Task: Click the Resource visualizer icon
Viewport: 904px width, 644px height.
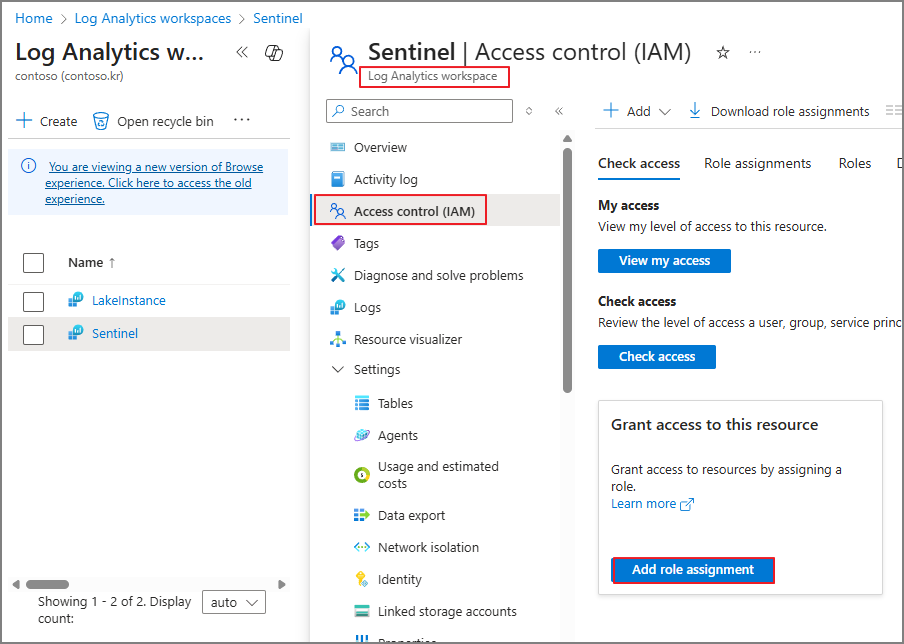Action: (x=338, y=339)
